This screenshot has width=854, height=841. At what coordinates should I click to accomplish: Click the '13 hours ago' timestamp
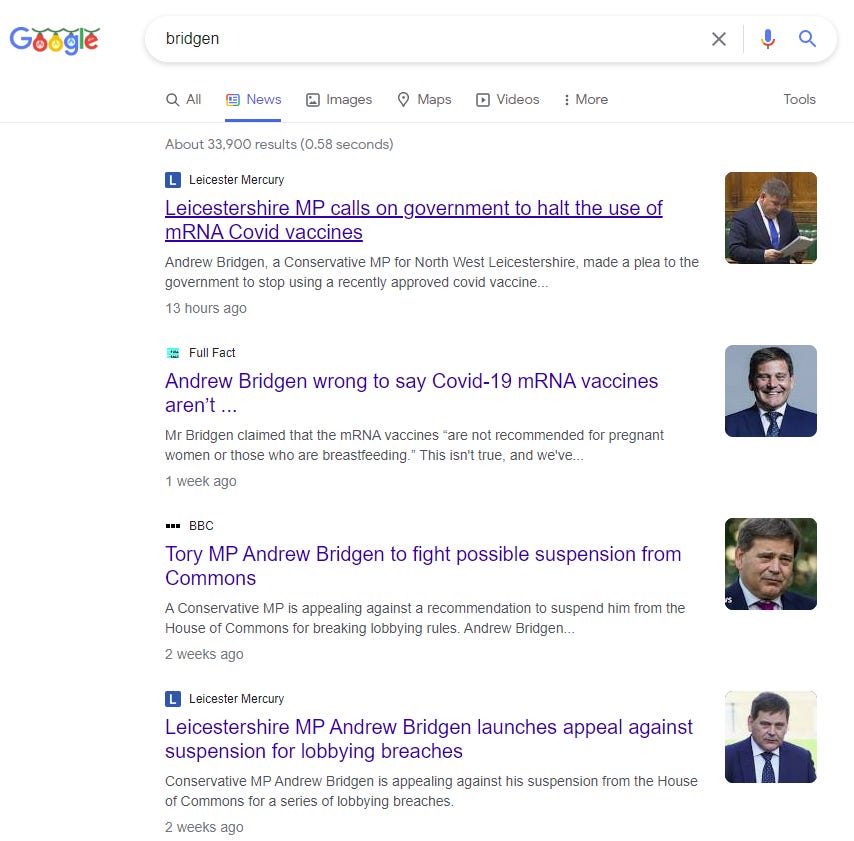click(206, 308)
